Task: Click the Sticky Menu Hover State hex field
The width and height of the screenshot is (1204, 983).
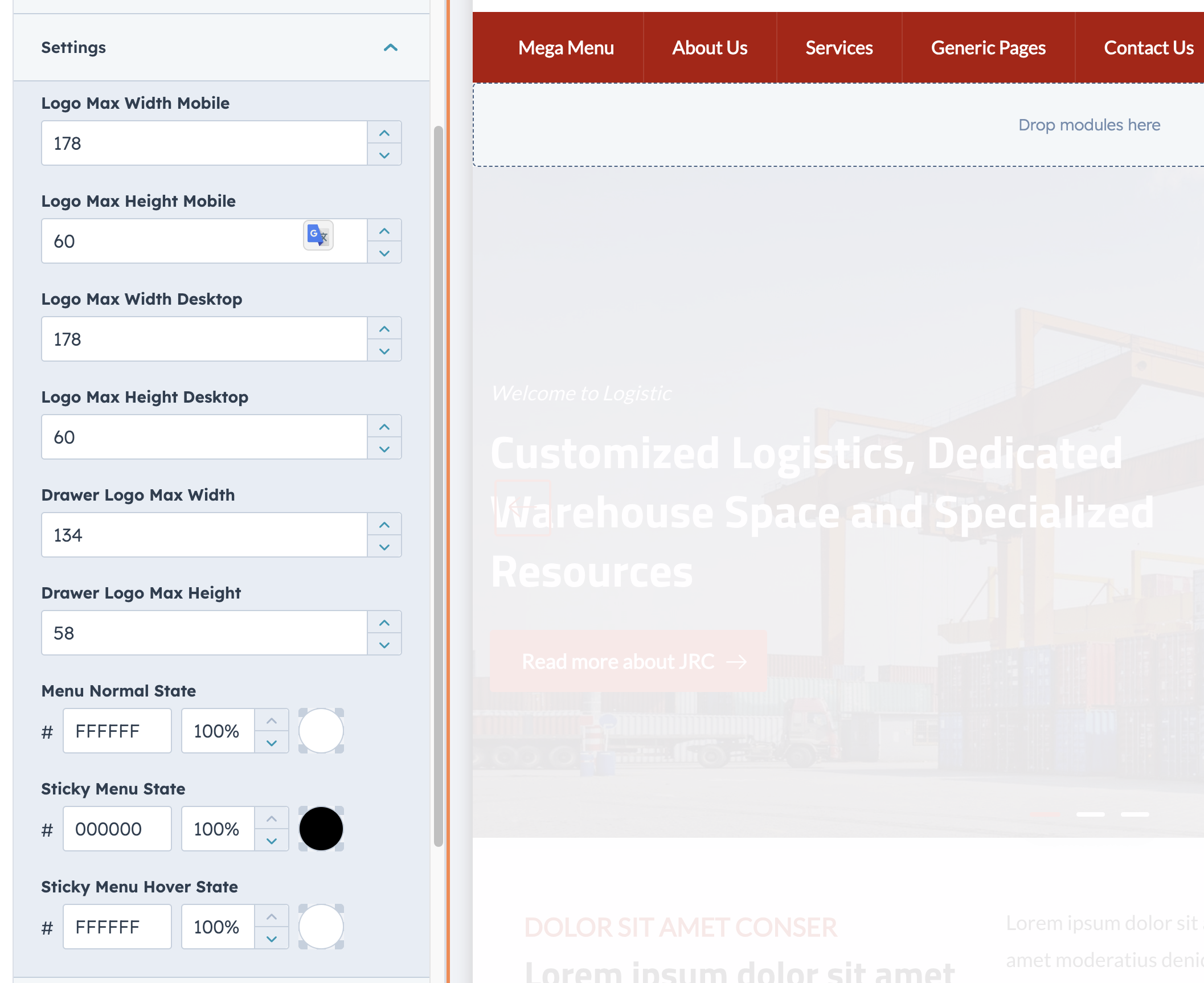Action: tap(117, 927)
